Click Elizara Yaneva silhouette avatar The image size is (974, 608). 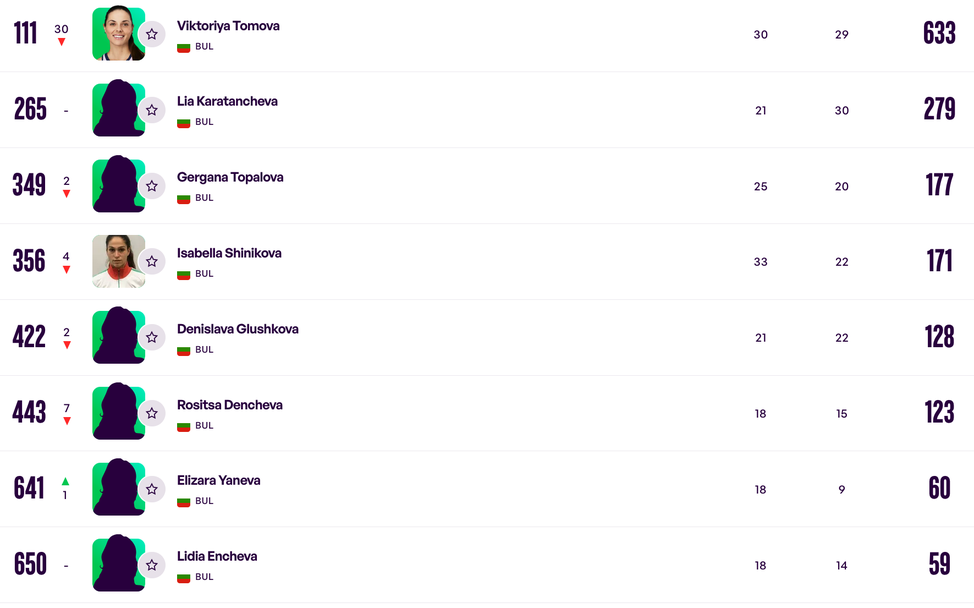point(116,488)
